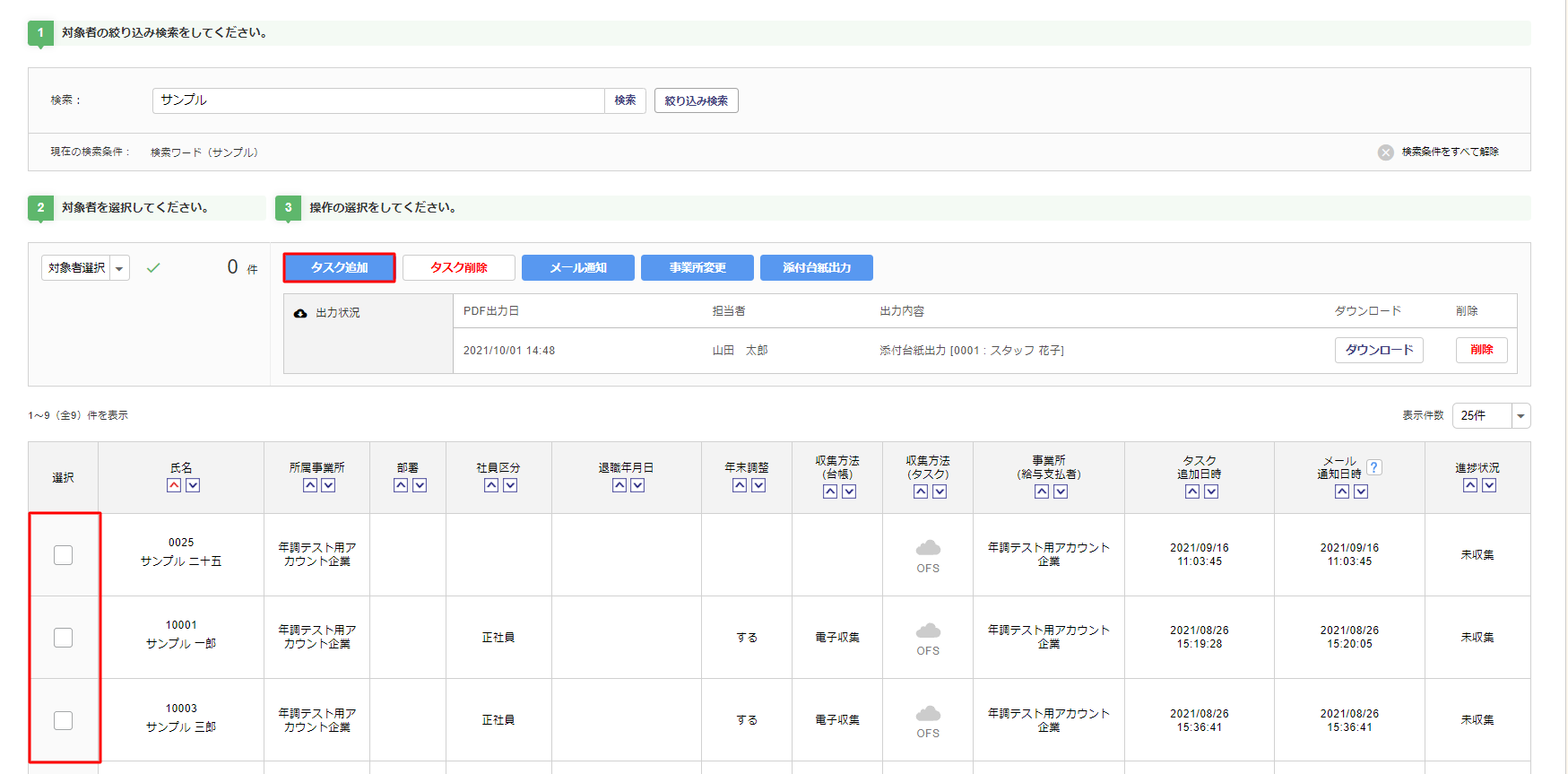Click OFS cloud icon in サンプル 一郎 row

coord(928,631)
